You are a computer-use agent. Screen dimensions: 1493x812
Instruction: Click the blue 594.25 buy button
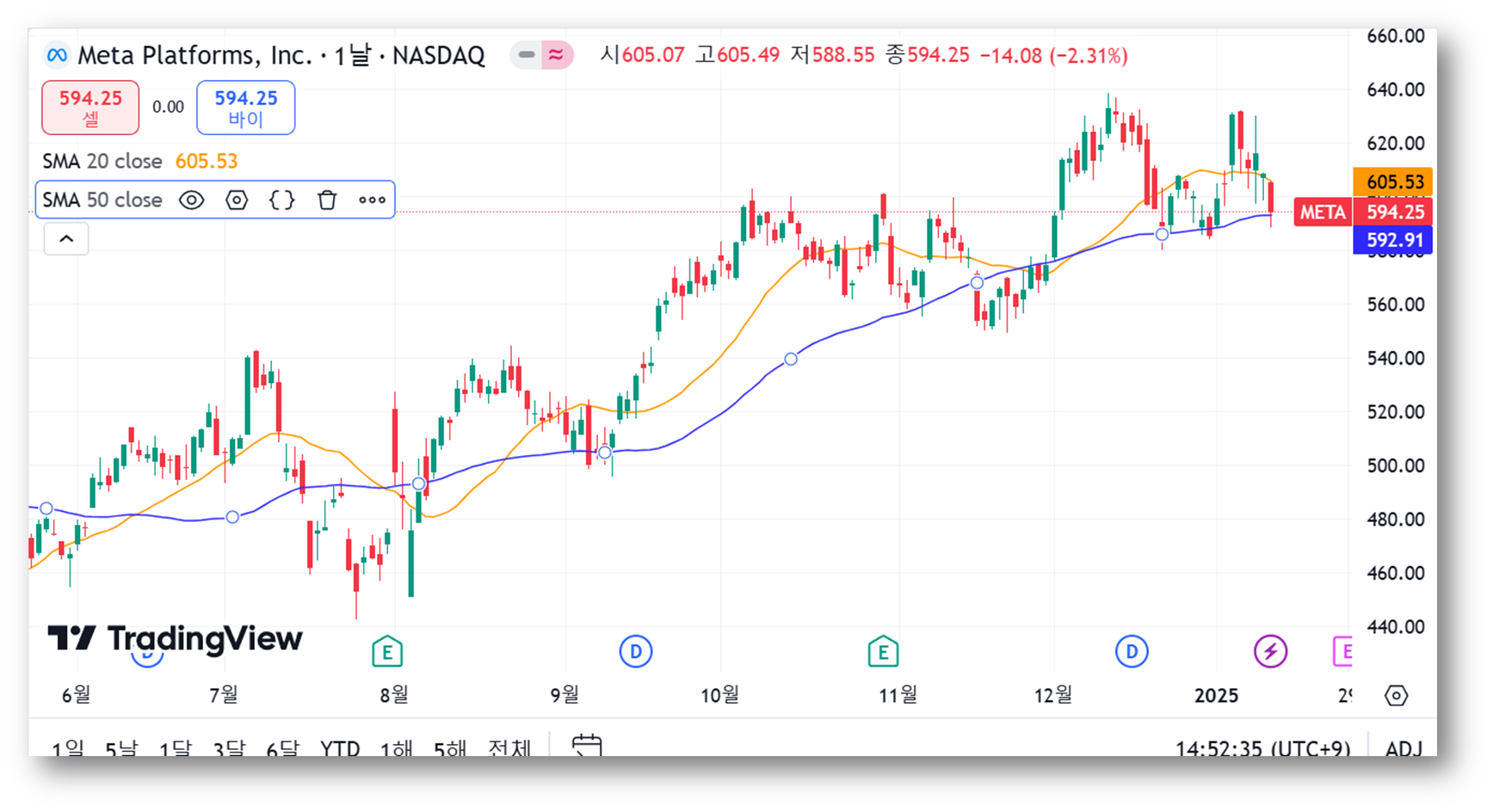point(246,108)
